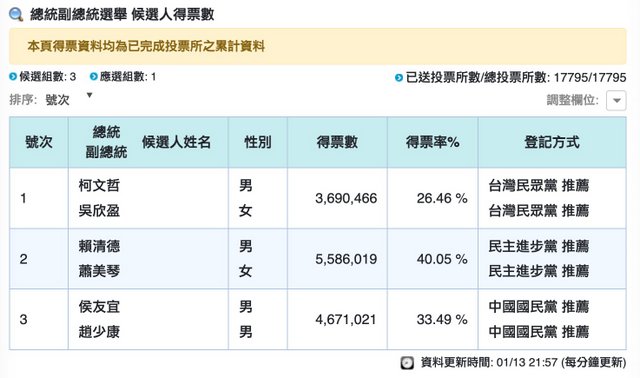This screenshot has height=378, width=640.
Task: Select candidate name 蕭美琴
Action: tap(99, 271)
